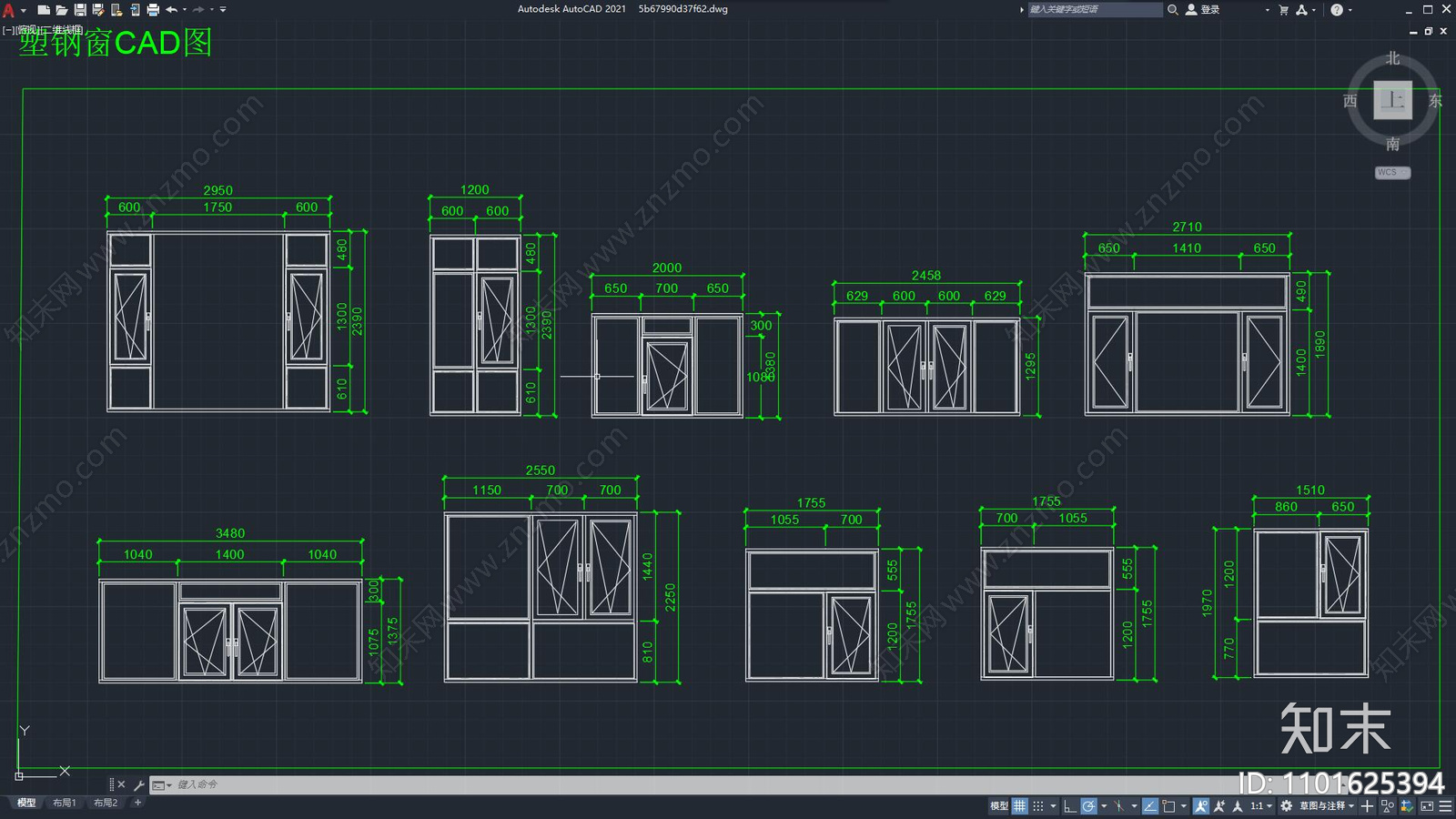The image size is (1456, 819).
Task: Save the current drawing
Action: pyautogui.click(x=80, y=10)
